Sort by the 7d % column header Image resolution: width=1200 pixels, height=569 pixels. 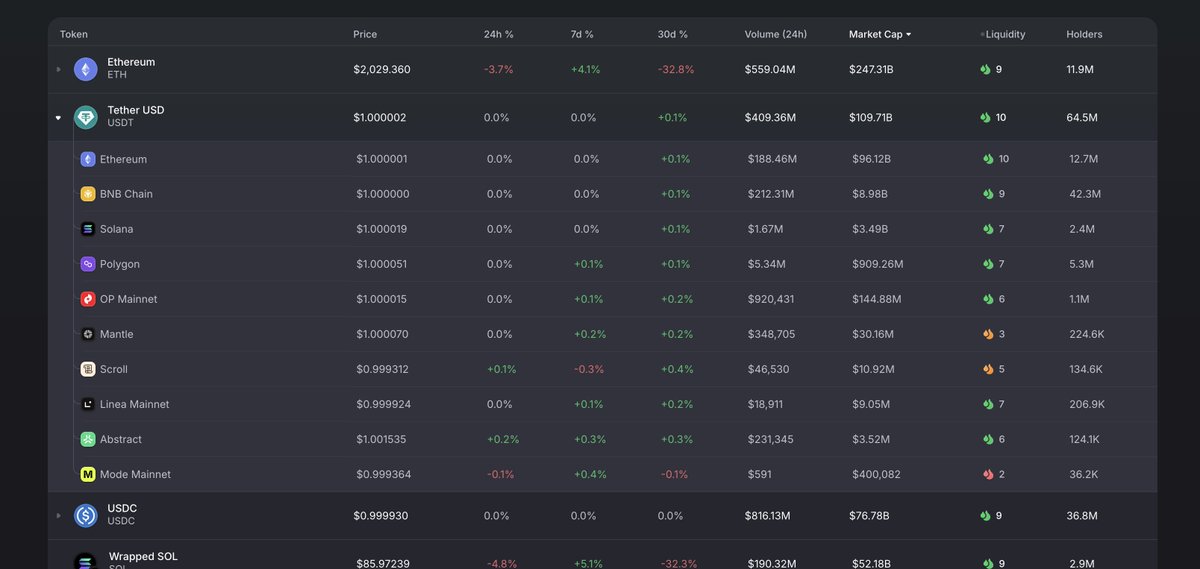click(582, 34)
